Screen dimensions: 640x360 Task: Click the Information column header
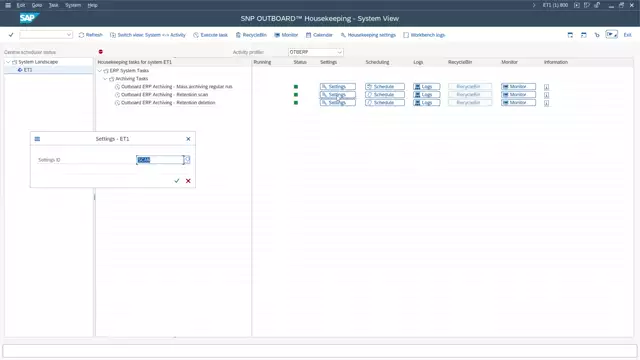(556, 62)
